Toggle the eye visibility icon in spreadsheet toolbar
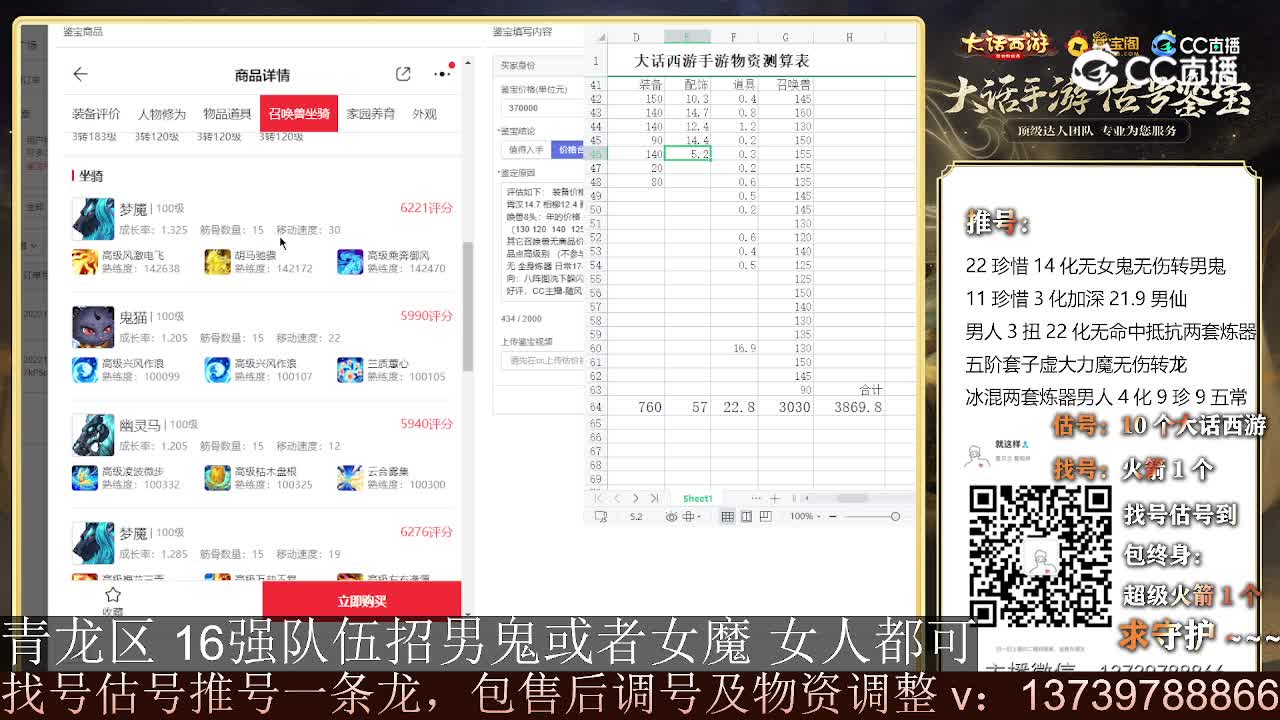The width and height of the screenshot is (1280, 720). (x=671, y=517)
